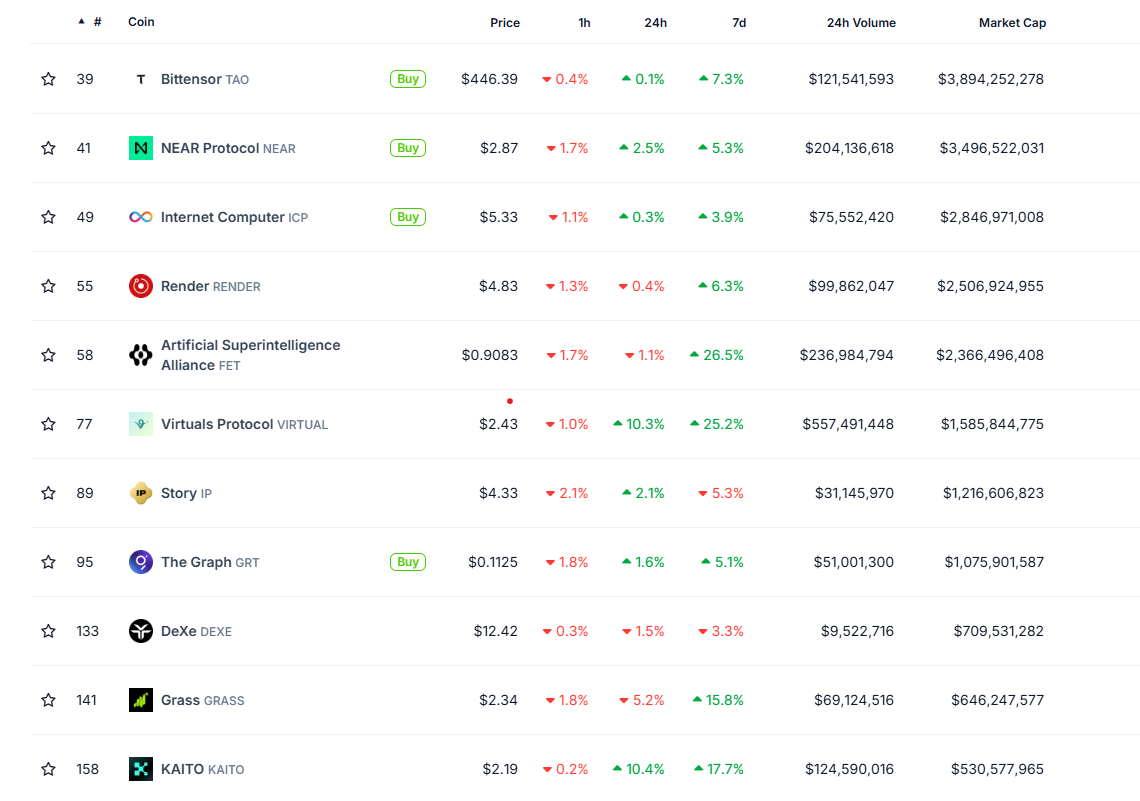Viewport: 1140px width, 801px height.
Task: Sort by the 7d change column
Action: tap(739, 23)
